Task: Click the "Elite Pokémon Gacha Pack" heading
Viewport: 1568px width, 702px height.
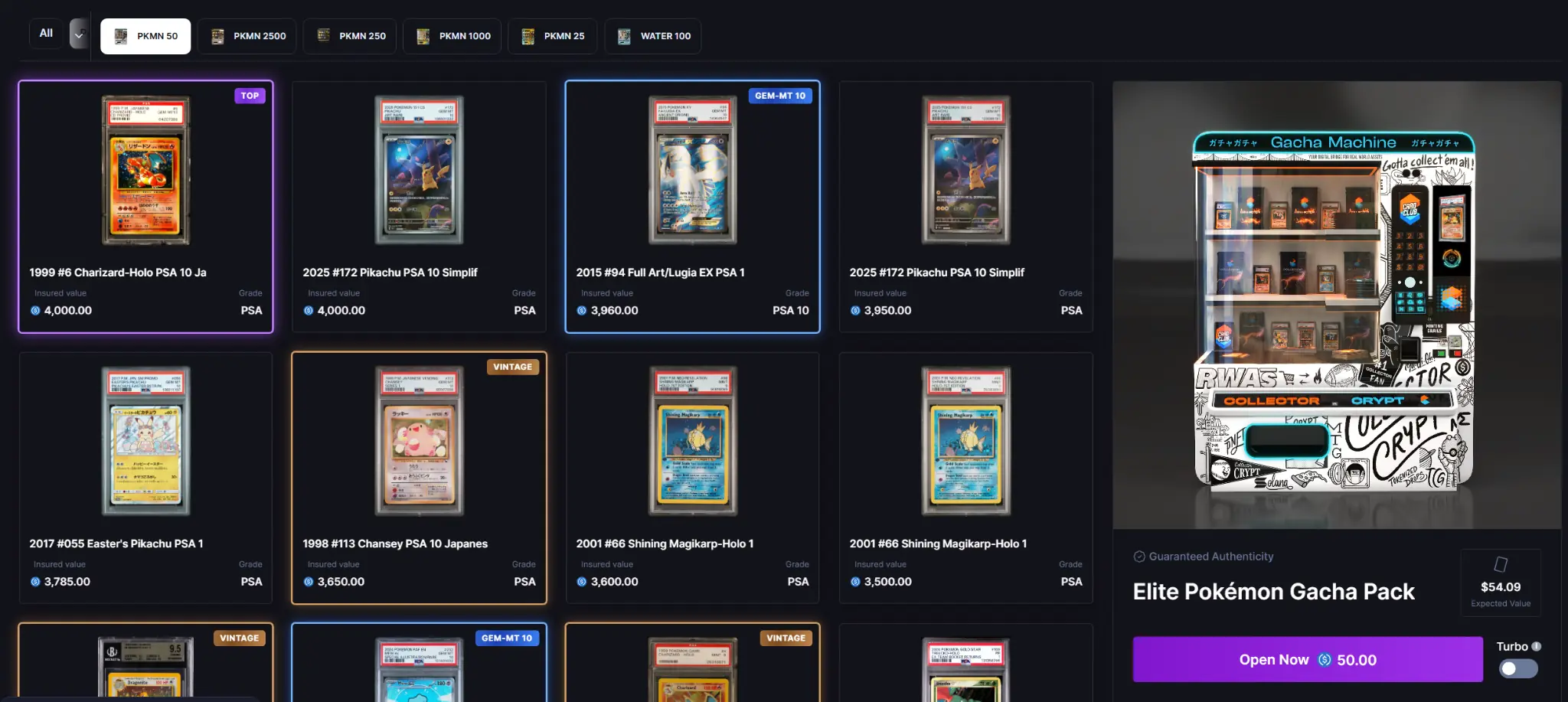Action: click(x=1274, y=592)
